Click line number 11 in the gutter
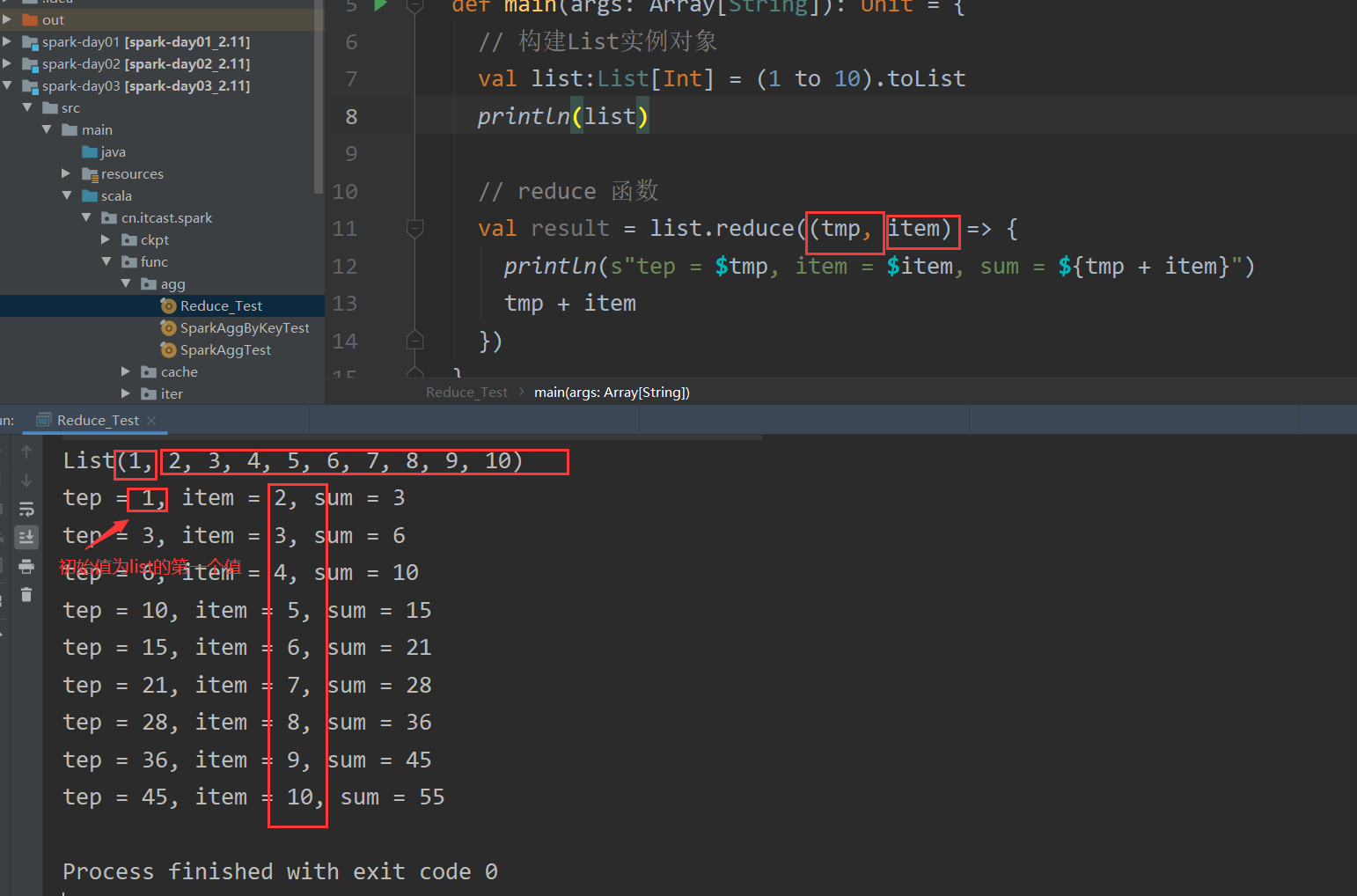 click(x=345, y=229)
